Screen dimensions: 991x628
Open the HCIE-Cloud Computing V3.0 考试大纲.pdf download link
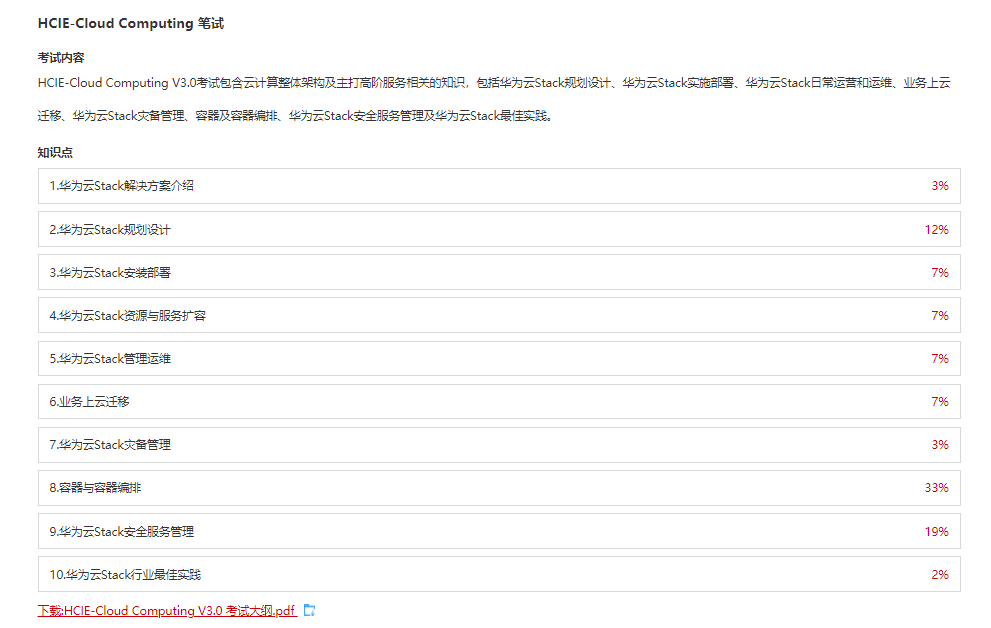point(167,610)
